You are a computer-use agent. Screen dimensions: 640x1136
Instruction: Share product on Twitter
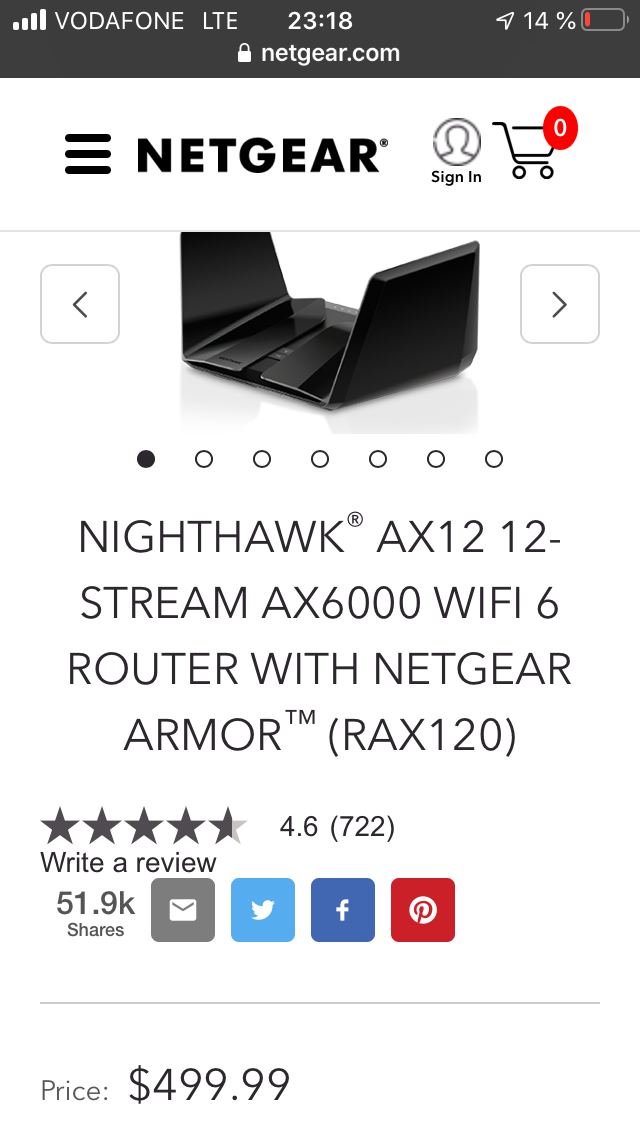pos(263,910)
